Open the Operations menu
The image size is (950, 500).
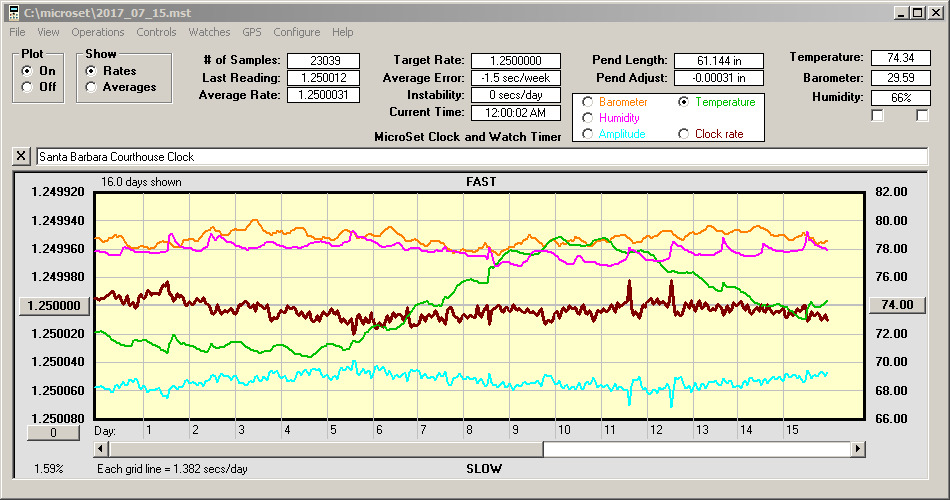pos(98,32)
